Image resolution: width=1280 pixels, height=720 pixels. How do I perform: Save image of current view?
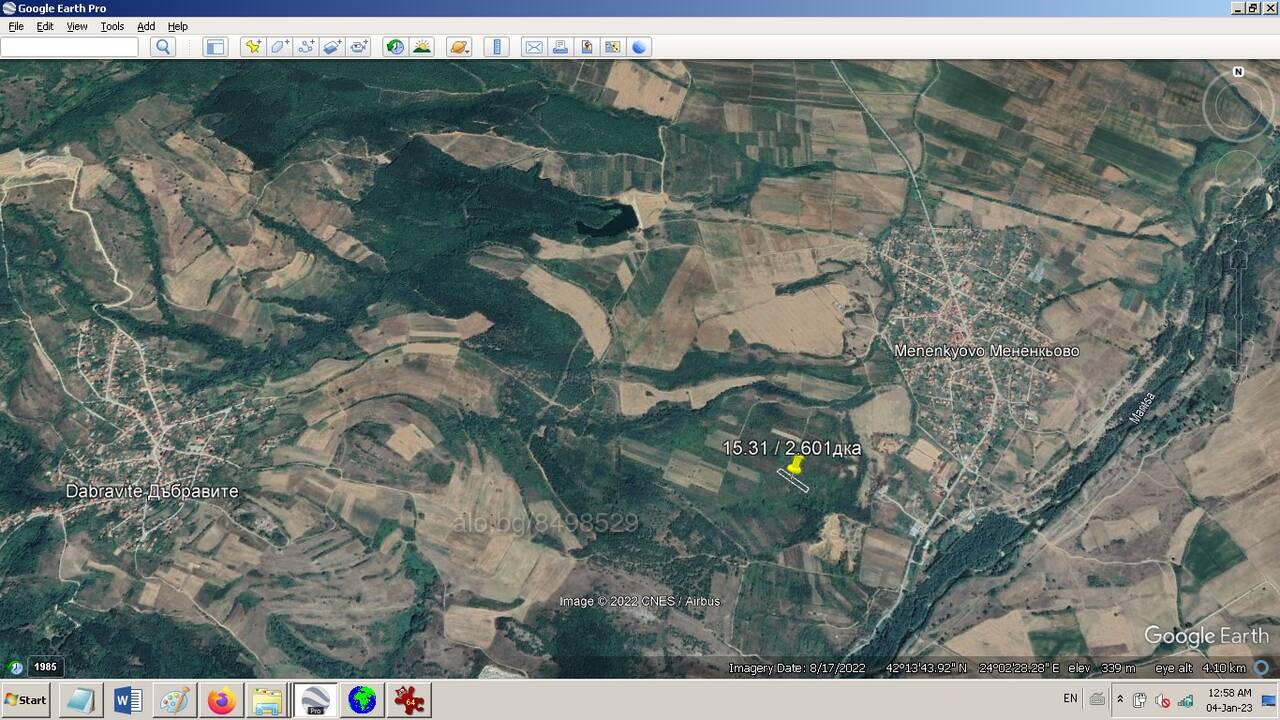pyautogui.click(x=586, y=47)
